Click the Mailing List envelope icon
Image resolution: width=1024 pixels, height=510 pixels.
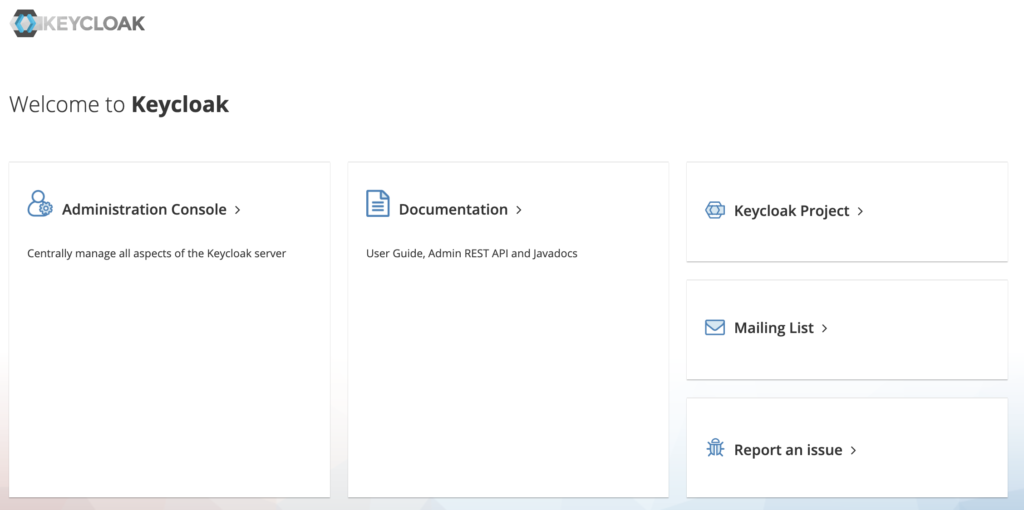715,327
